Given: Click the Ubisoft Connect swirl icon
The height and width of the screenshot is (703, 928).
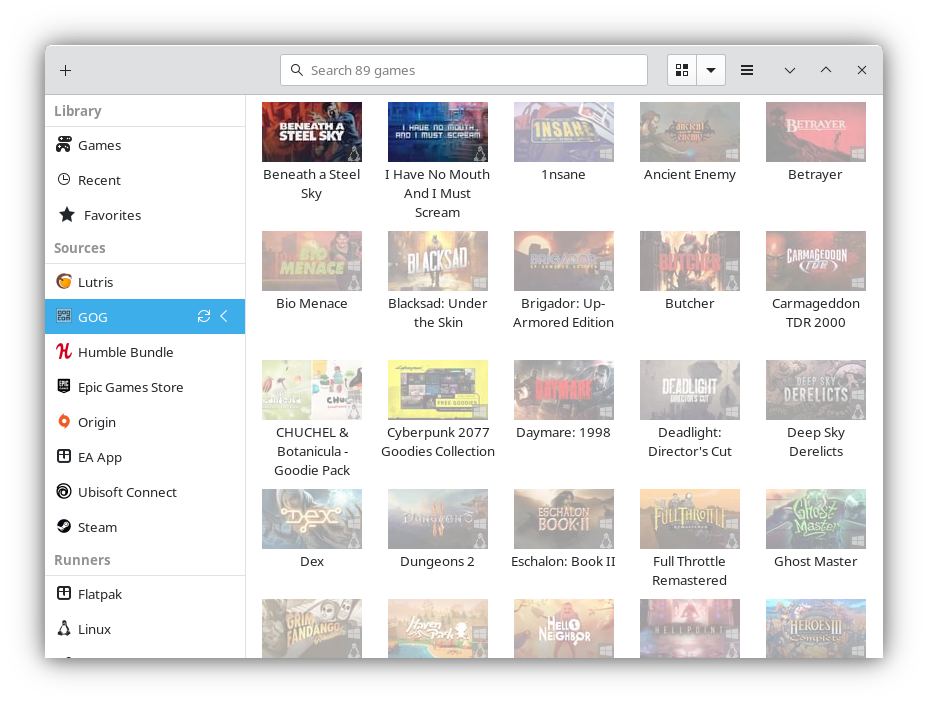Looking at the screenshot, I should 63,491.
